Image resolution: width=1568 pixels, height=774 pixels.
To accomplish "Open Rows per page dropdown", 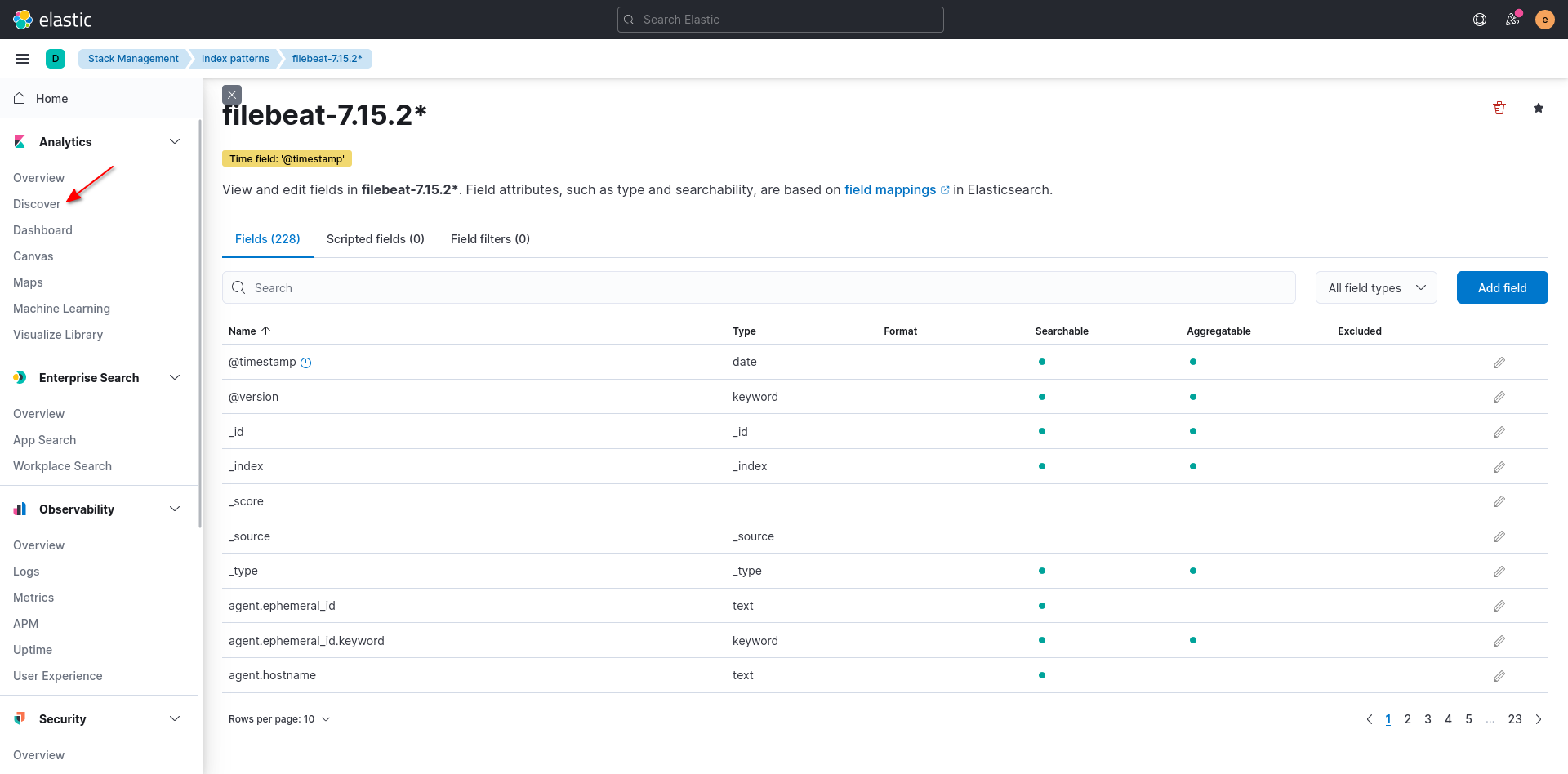I will coord(279,719).
